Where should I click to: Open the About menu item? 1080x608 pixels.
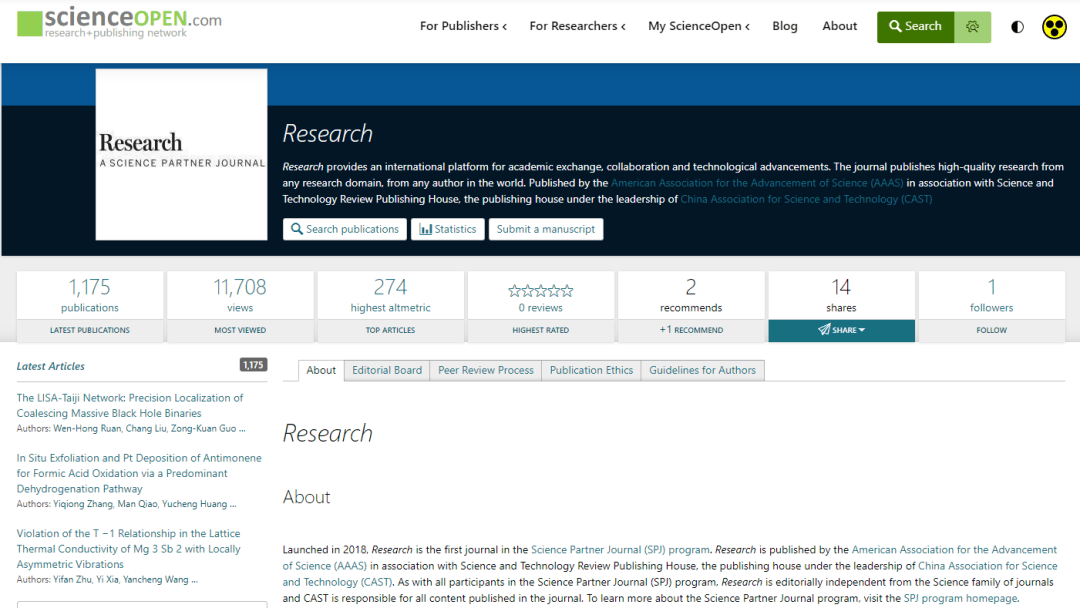(x=840, y=26)
